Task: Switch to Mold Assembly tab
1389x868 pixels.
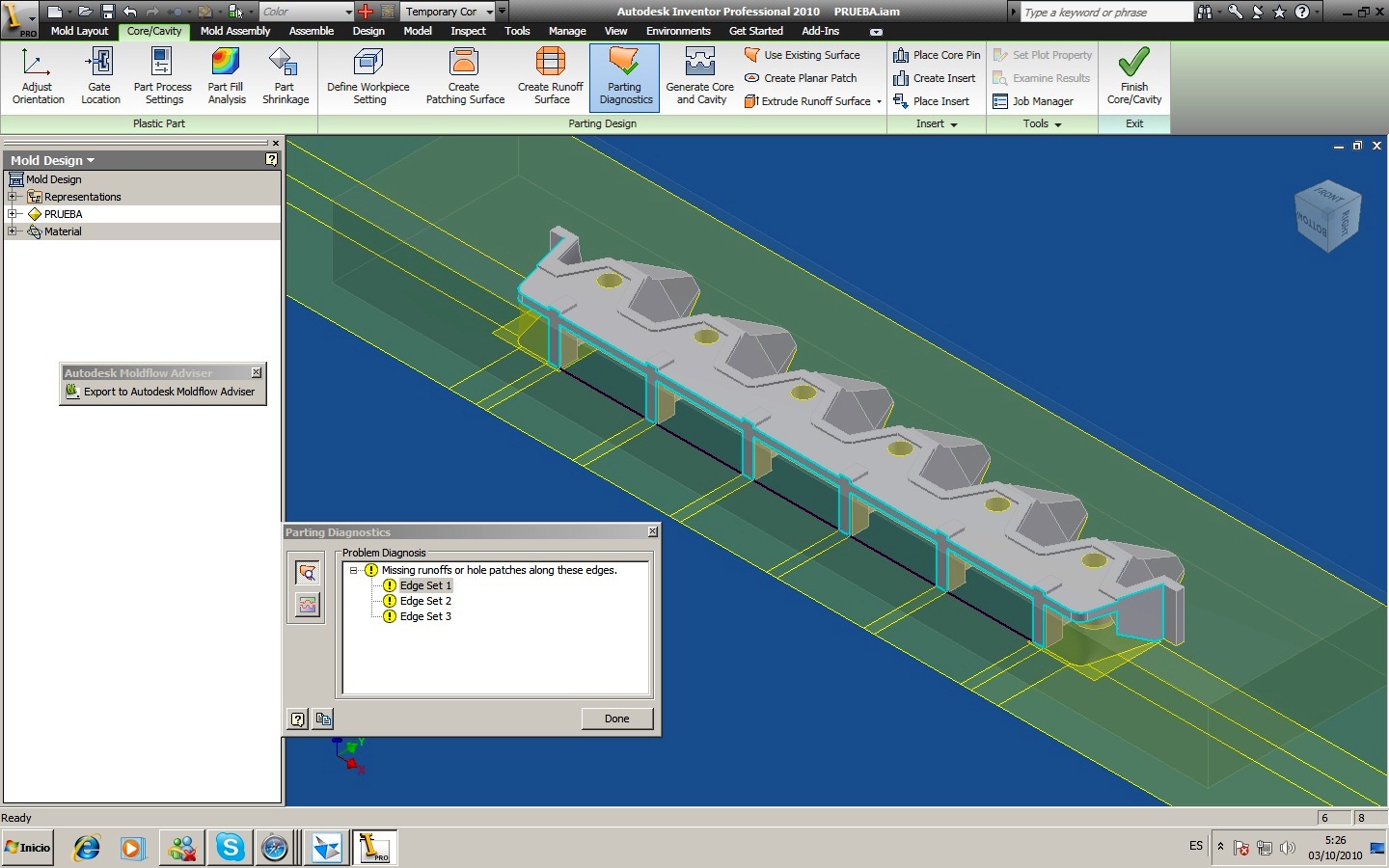Action: tap(235, 31)
